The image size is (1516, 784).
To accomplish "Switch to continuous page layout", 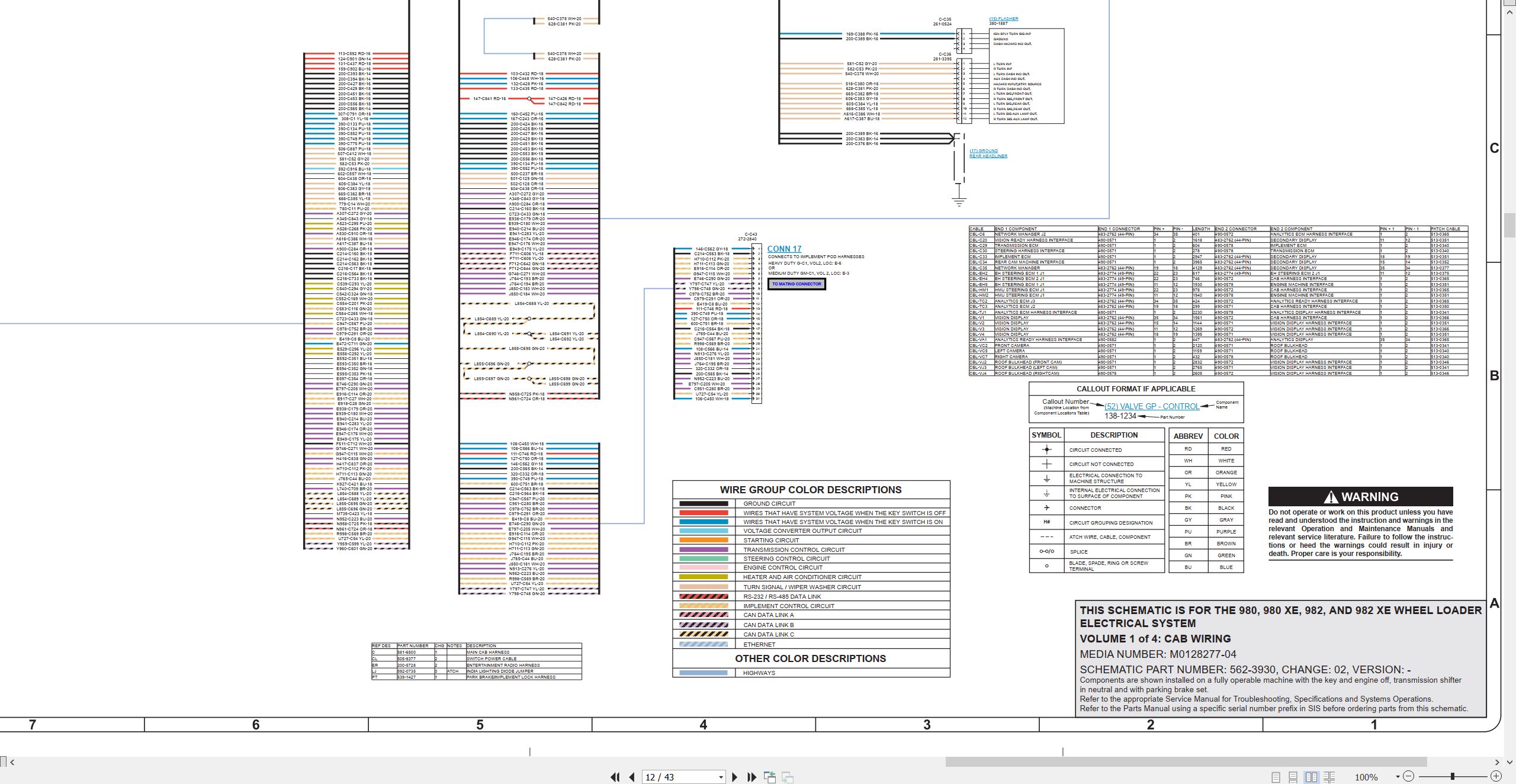I will 1293,777.
